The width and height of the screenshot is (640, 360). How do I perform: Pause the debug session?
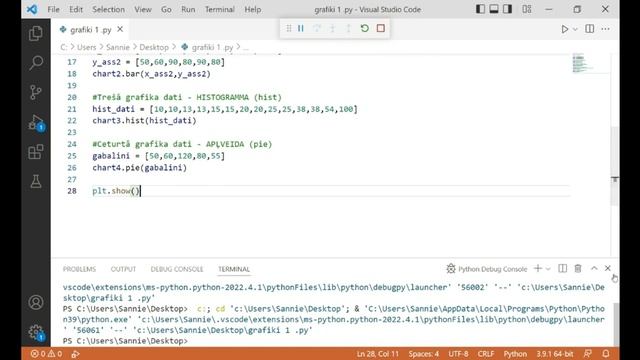(x=301, y=28)
